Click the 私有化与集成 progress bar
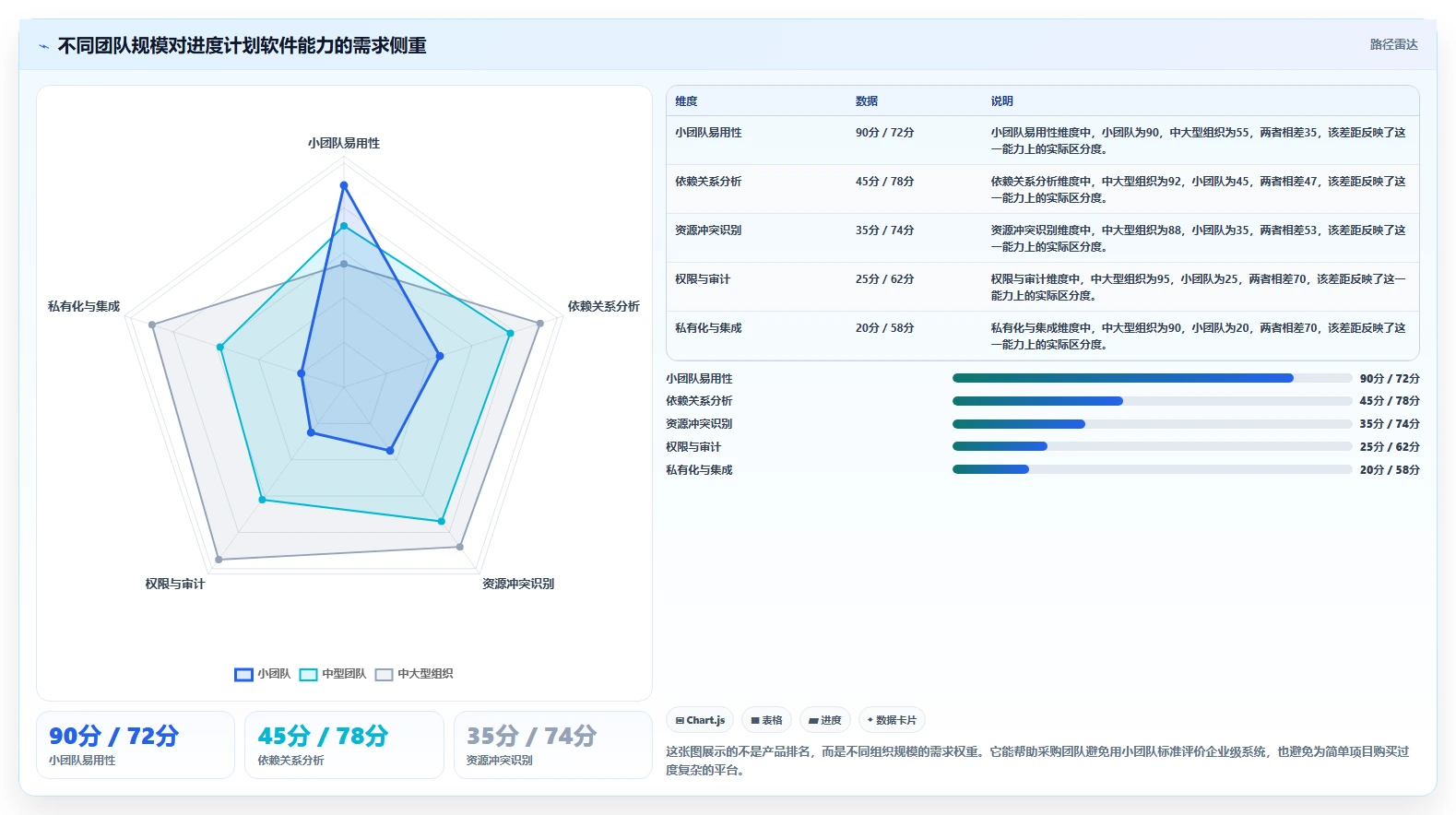 1152,469
